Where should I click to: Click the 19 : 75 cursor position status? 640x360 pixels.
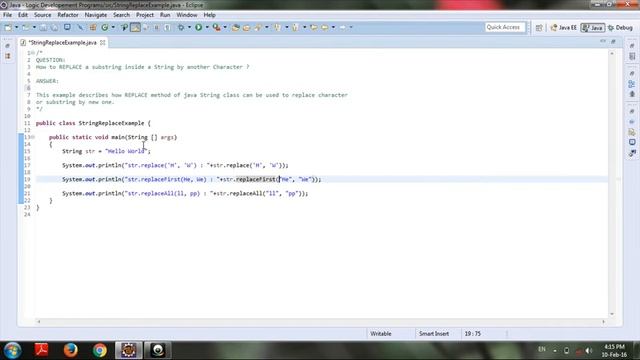(472, 334)
